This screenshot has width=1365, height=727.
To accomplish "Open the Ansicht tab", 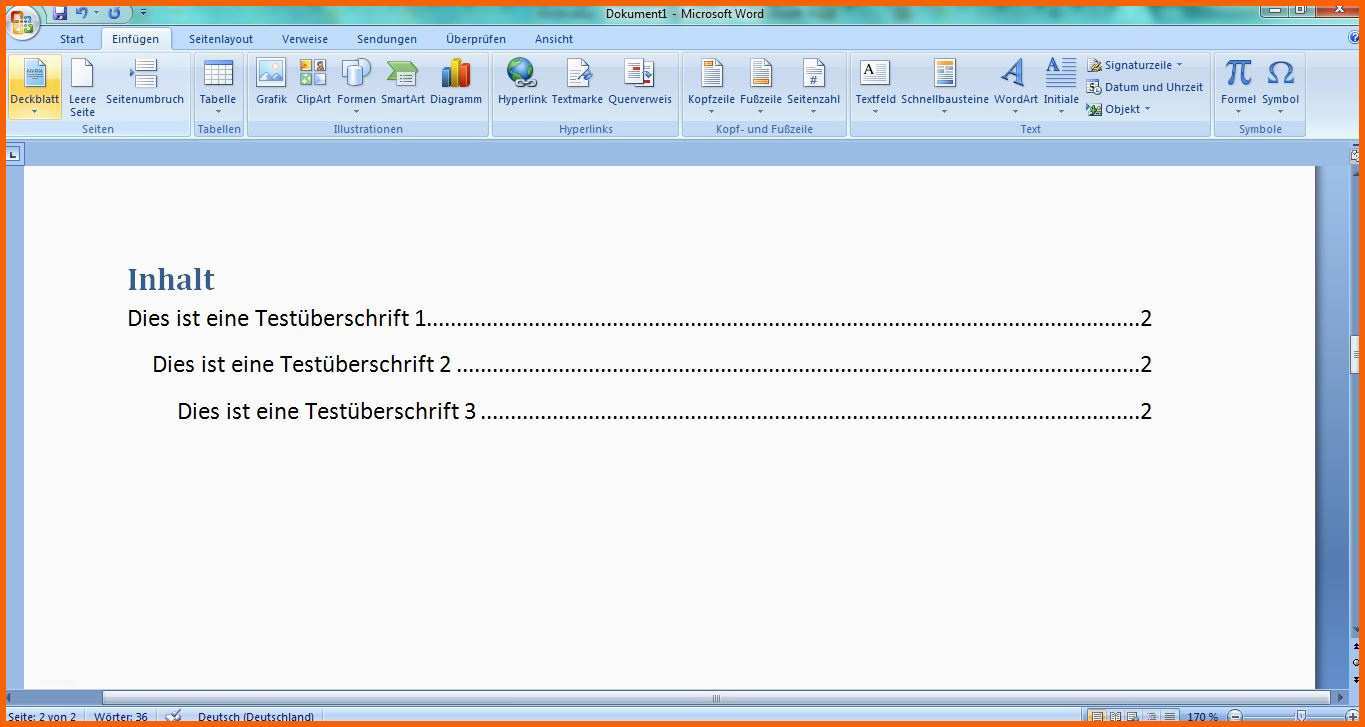I will pyautogui.click(x=554, y=39).
